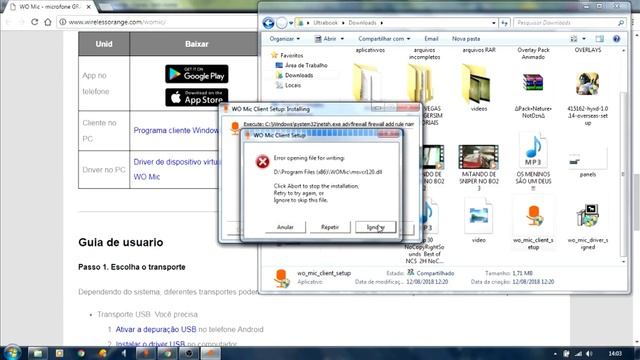Open the file explorer taskbar icon
The width and height of the screenshot is (640, 360).
(38, 353)
